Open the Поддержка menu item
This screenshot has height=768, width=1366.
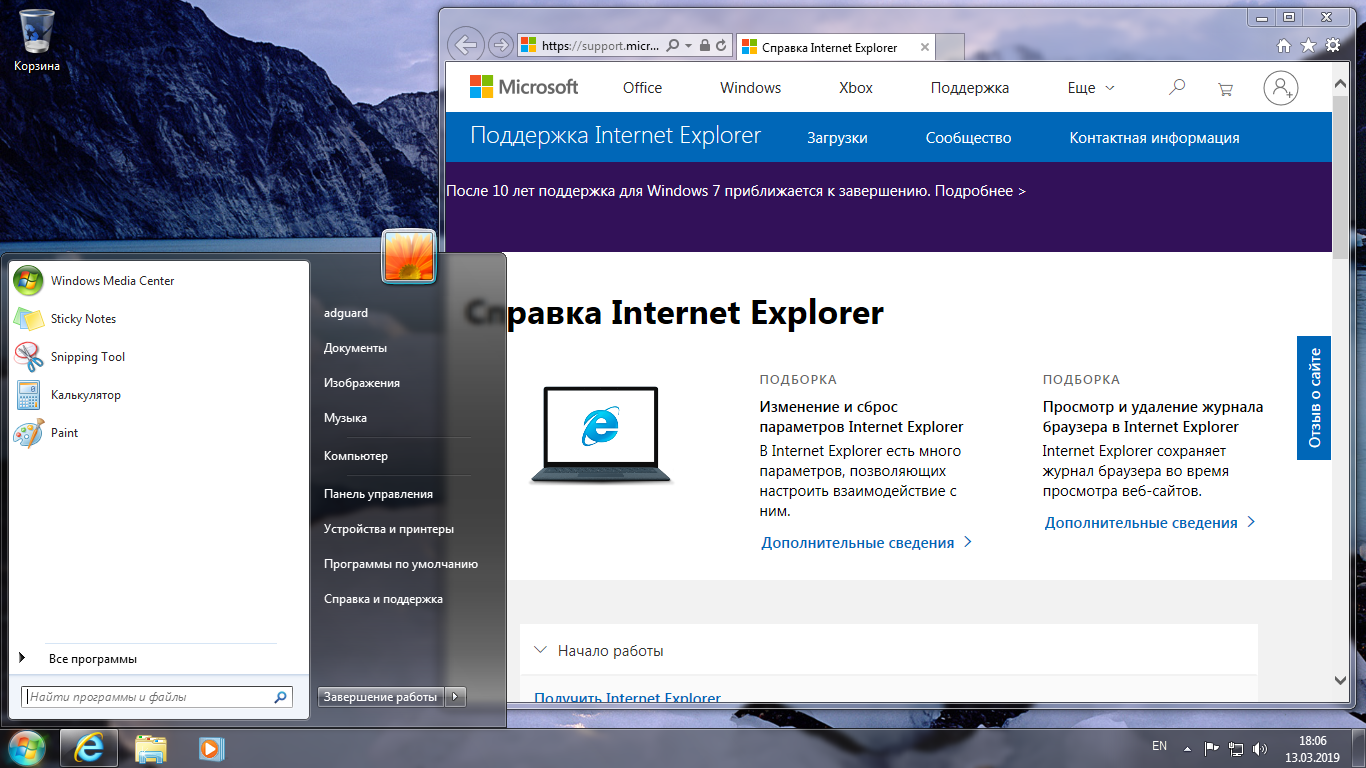click(970, 88)
